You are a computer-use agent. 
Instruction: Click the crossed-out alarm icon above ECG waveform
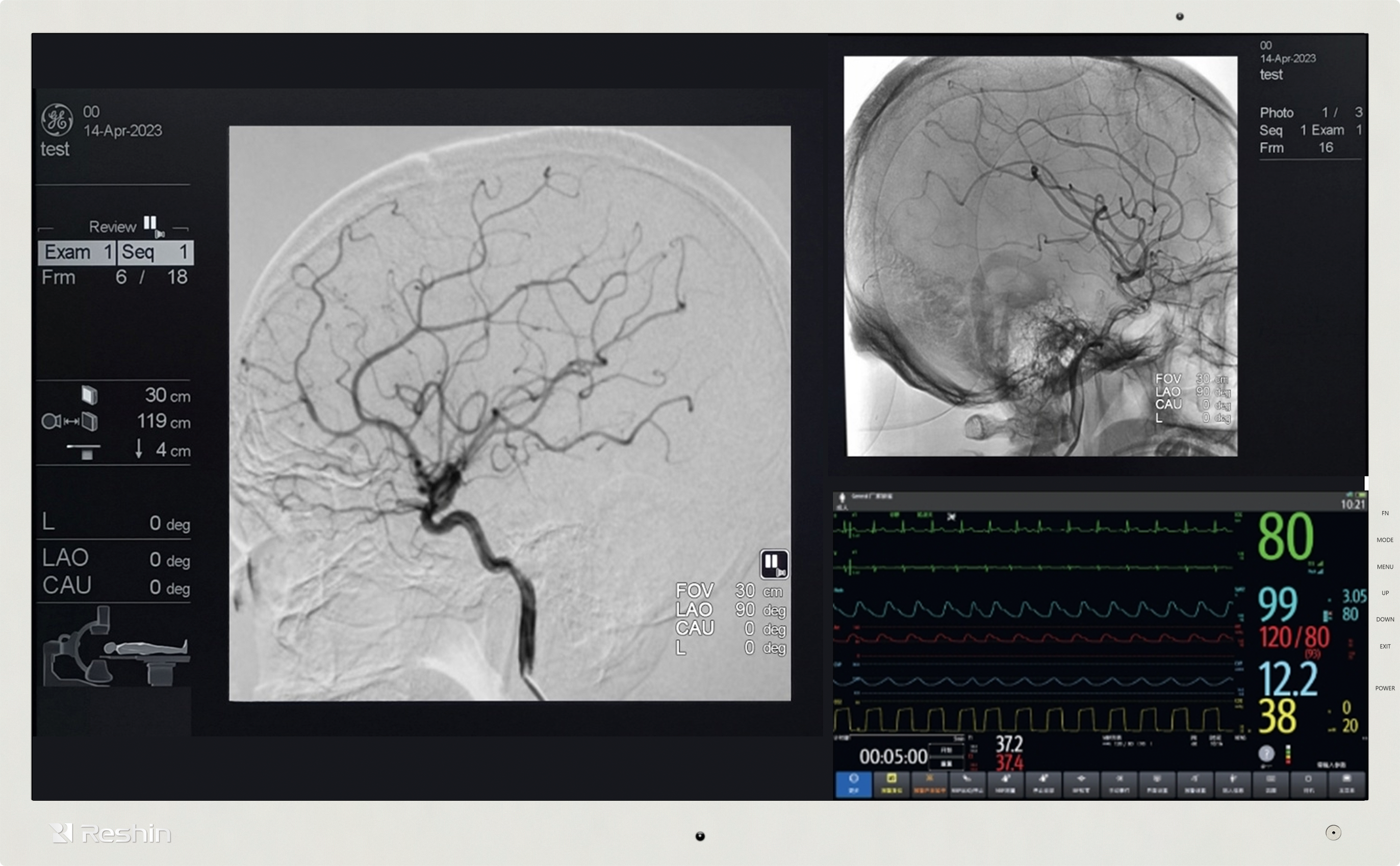point(951,517)
